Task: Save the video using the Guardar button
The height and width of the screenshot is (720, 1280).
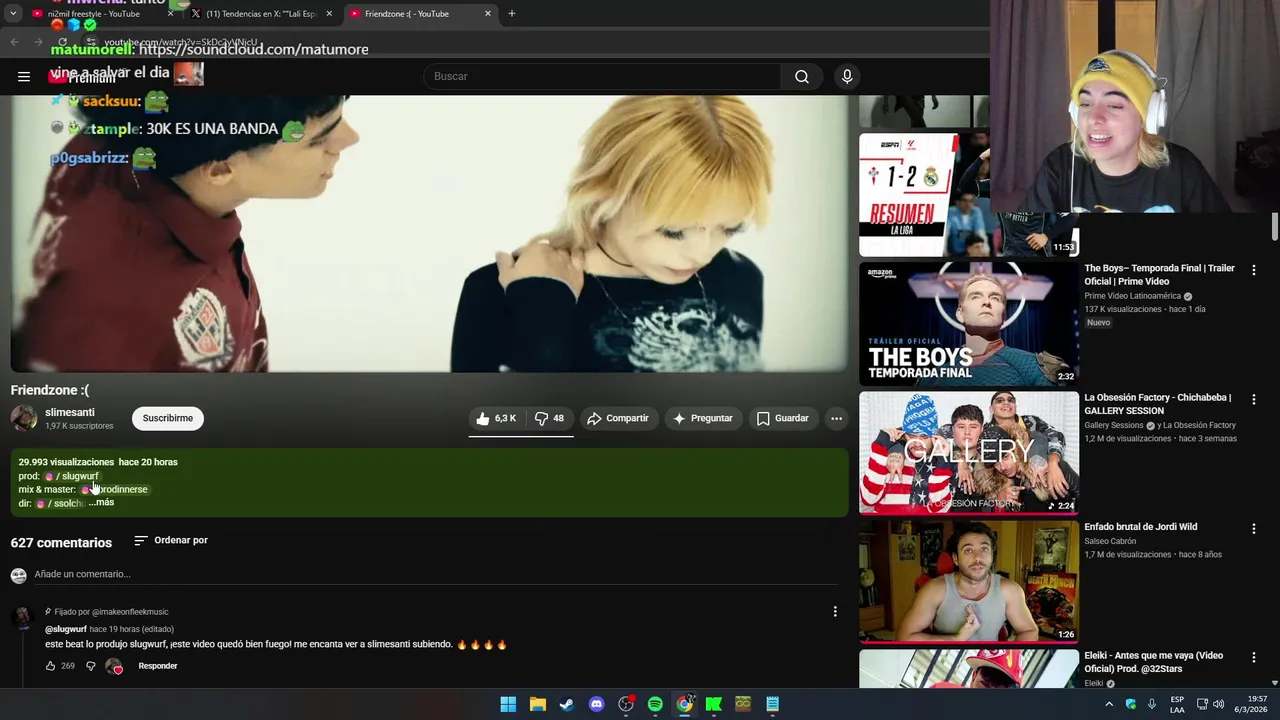Action: [x=783, y=418]
